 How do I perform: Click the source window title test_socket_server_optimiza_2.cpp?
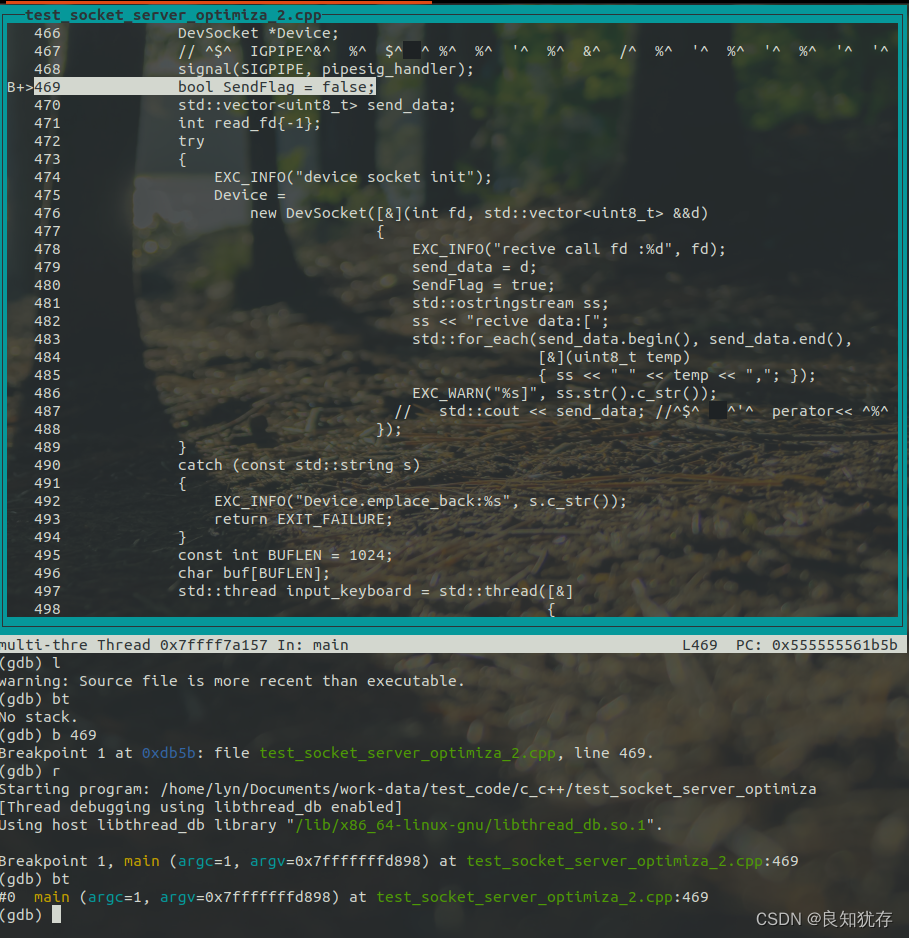pos(173,15)
